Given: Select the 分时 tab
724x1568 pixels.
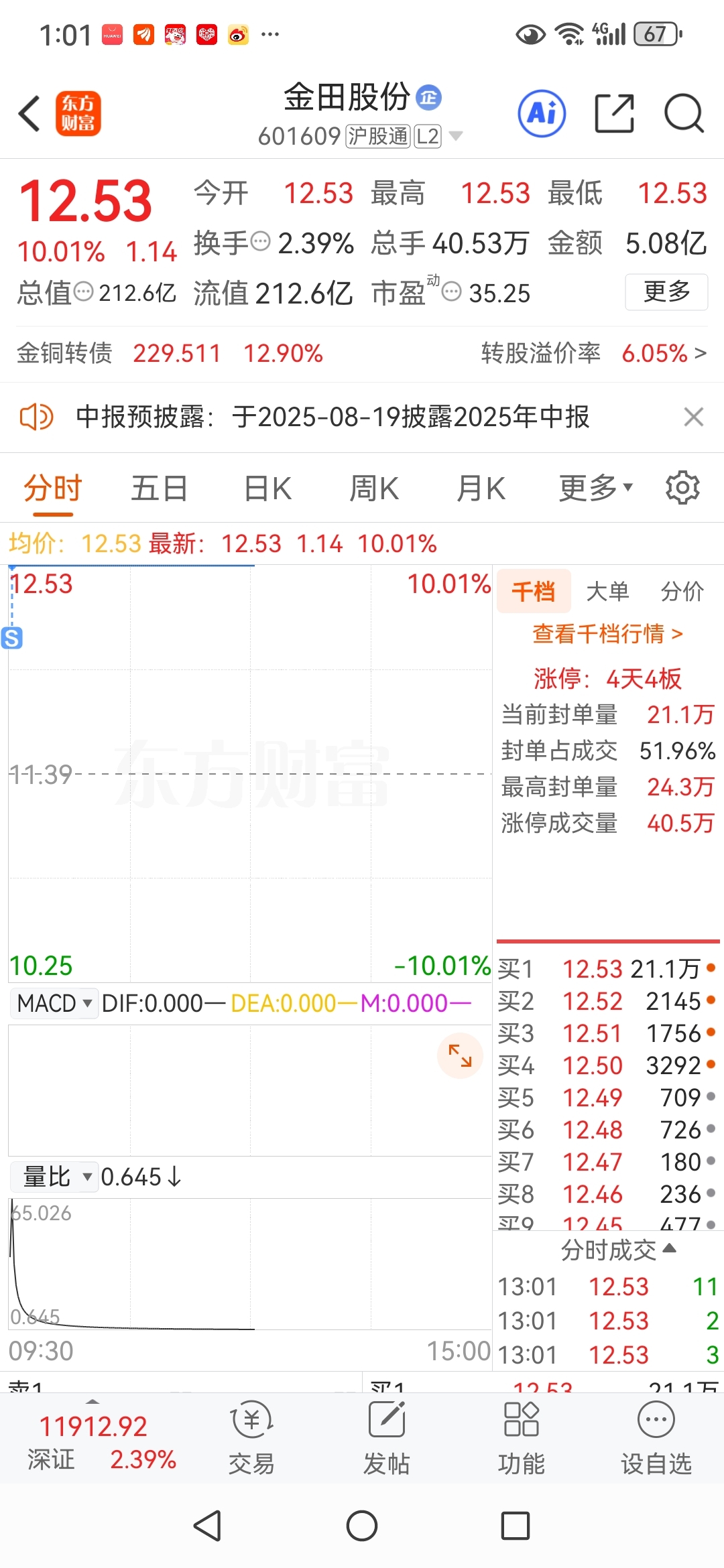Looking at the screenshot, I should click(x=53, y=488).
